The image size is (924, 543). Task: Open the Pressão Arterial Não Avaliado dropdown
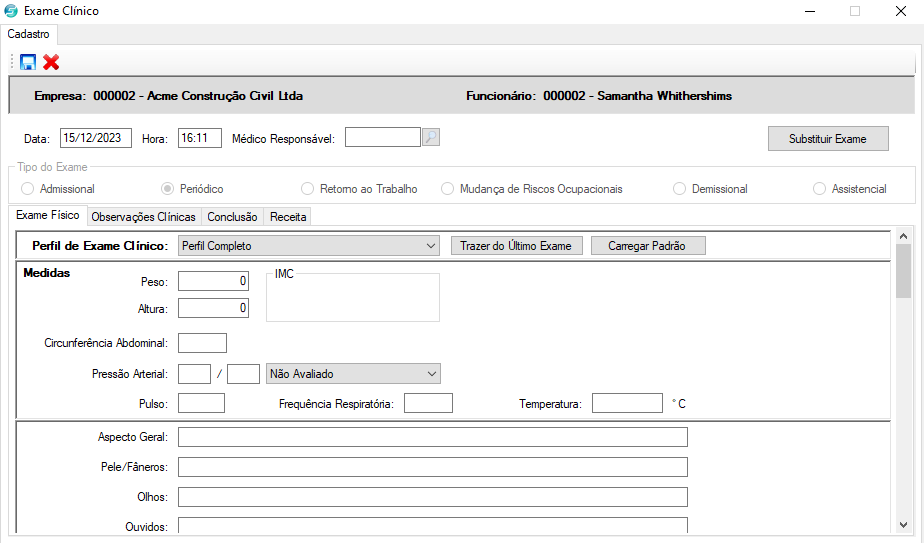[431, 374]
